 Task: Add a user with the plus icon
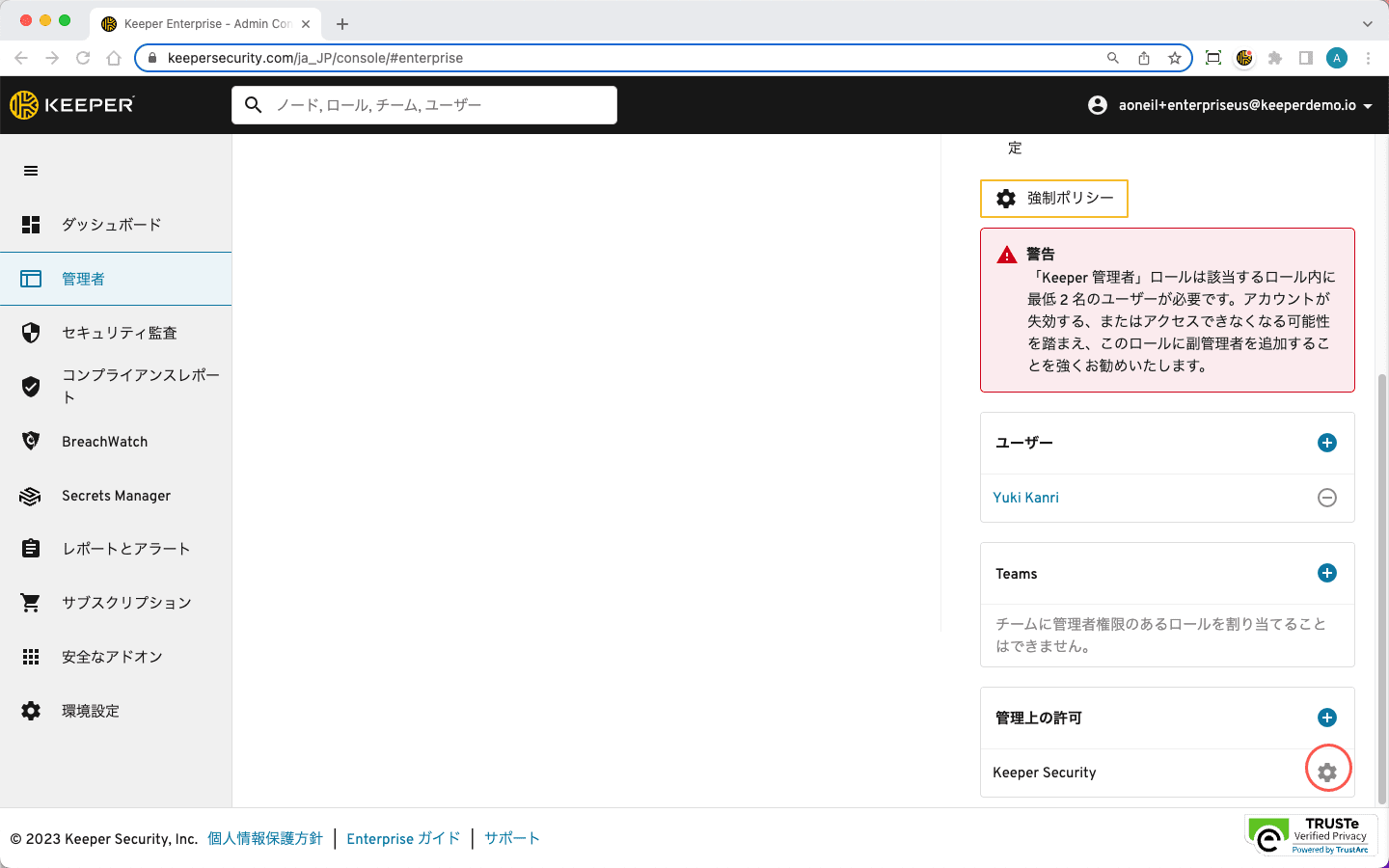coord(1327,443)
